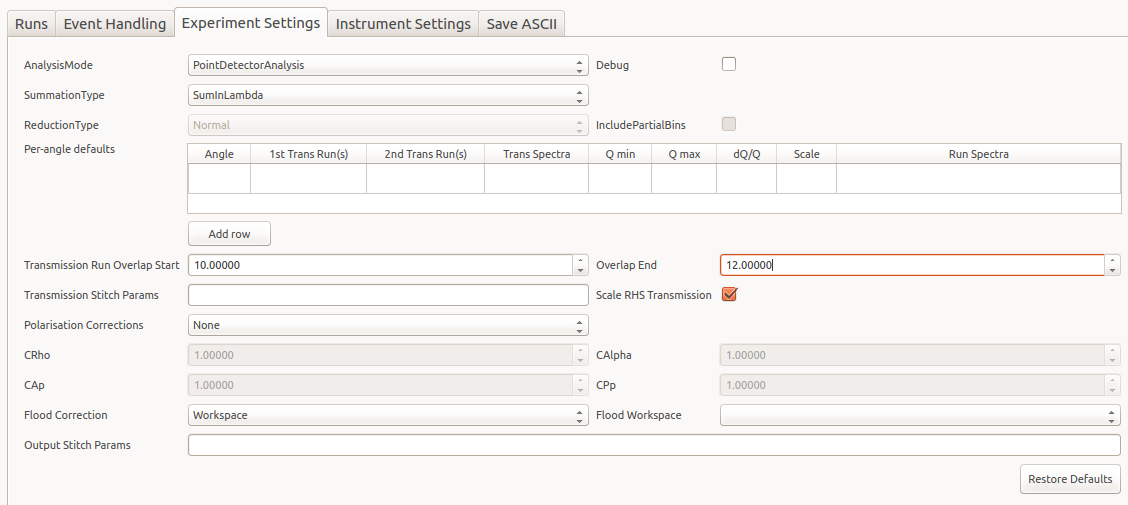This screenshot has width=1128, height=505.
Task: Expand the SummationType combo box
Action: 387,95
